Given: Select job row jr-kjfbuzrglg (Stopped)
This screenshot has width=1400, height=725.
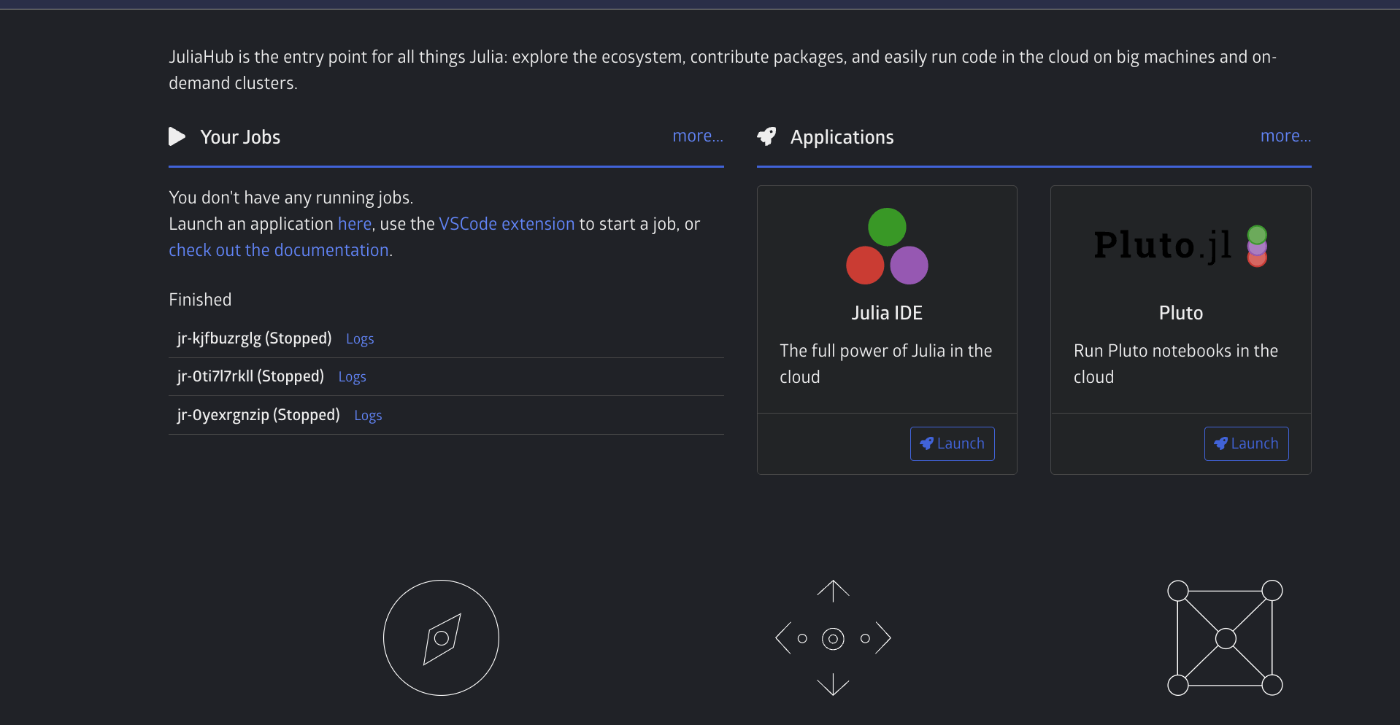Looking at the screenshot, I should click(446, 339).
